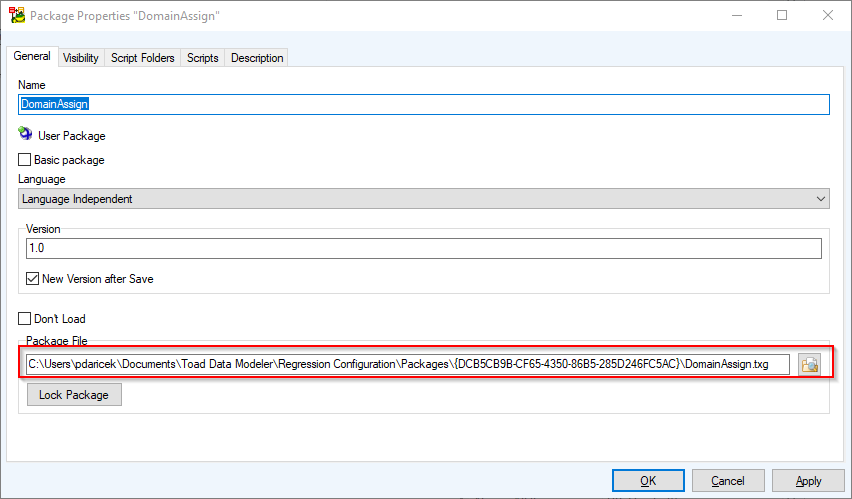Click the 'Version' group label
Screen dimensions: 852x499
tap(43, 229)
